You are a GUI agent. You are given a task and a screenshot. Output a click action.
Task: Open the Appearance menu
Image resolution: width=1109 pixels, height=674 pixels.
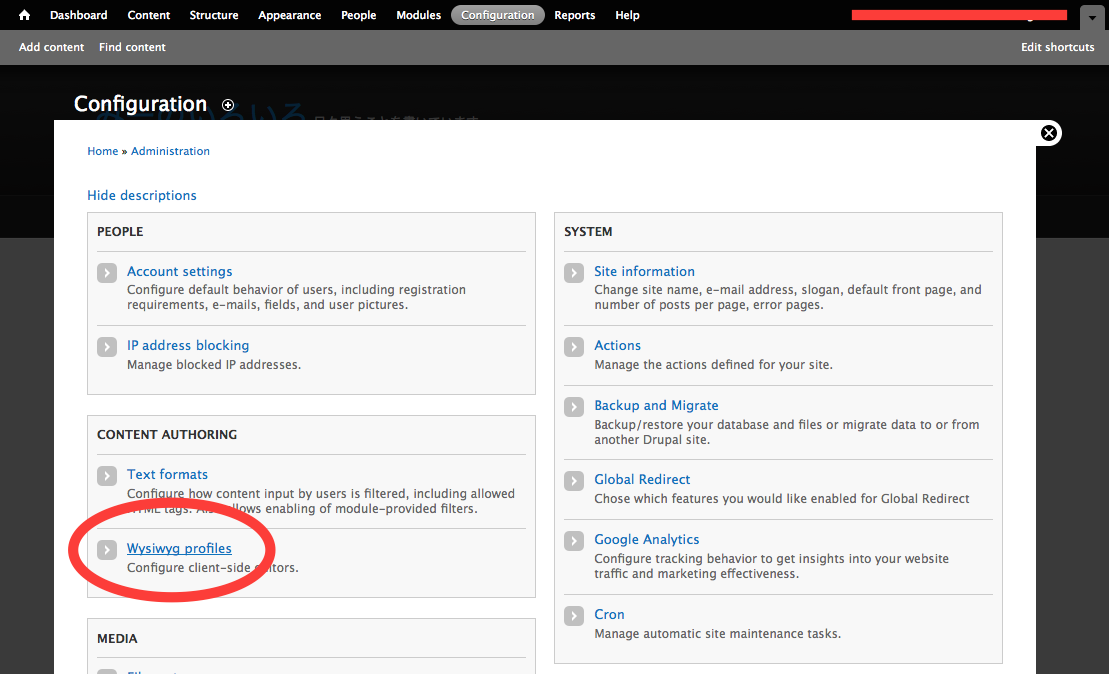[289, 15]
